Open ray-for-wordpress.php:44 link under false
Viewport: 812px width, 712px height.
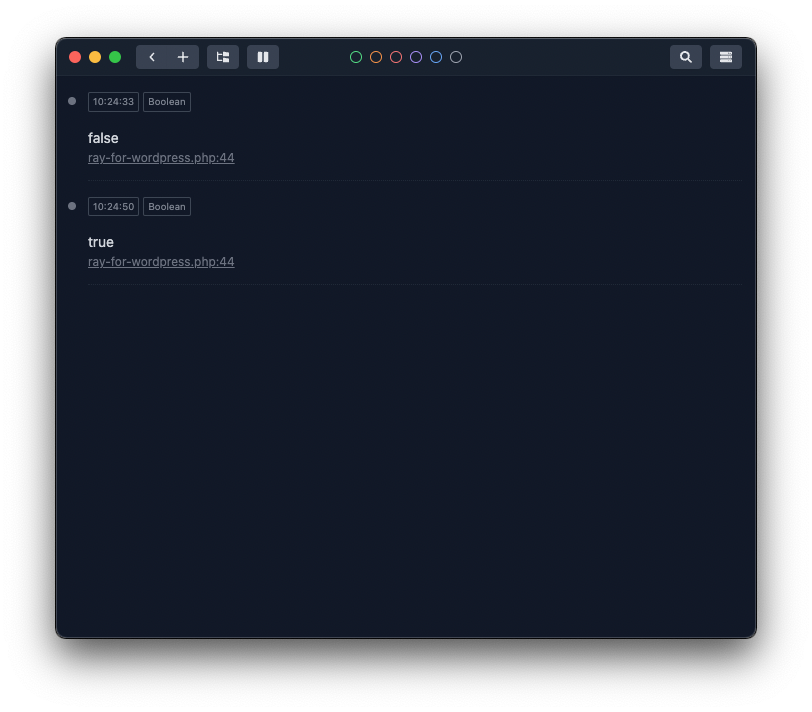(x=161, y=158)
